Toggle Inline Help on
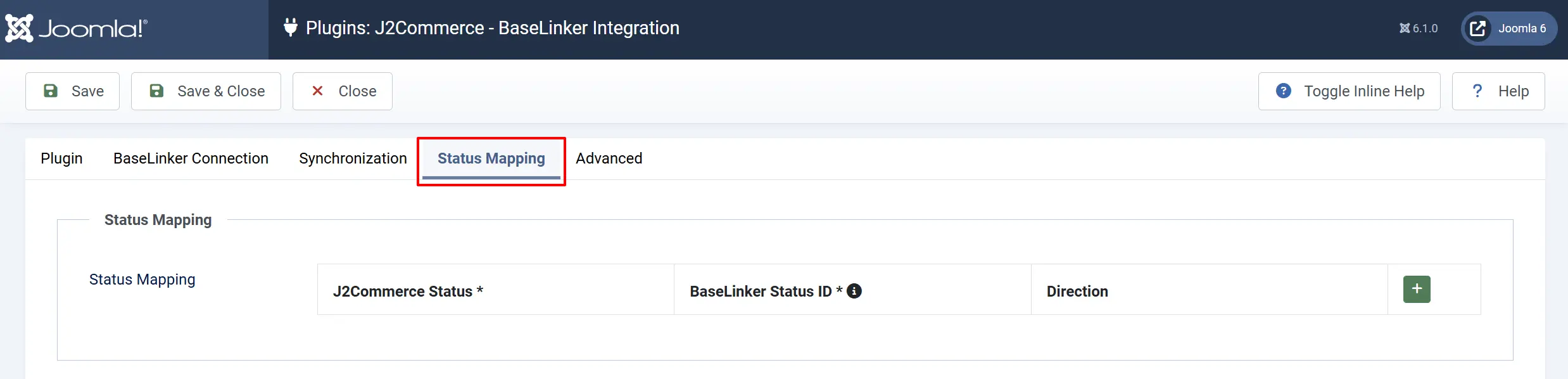Screen dimensions: 1568x379 (x=1349, y=91)
